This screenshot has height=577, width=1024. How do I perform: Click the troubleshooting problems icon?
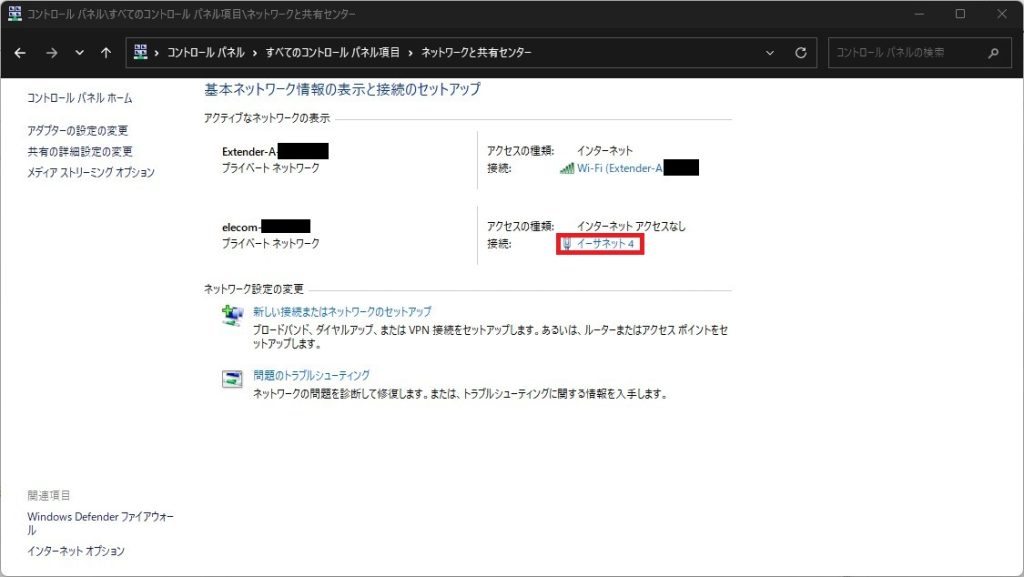[232, 379]
